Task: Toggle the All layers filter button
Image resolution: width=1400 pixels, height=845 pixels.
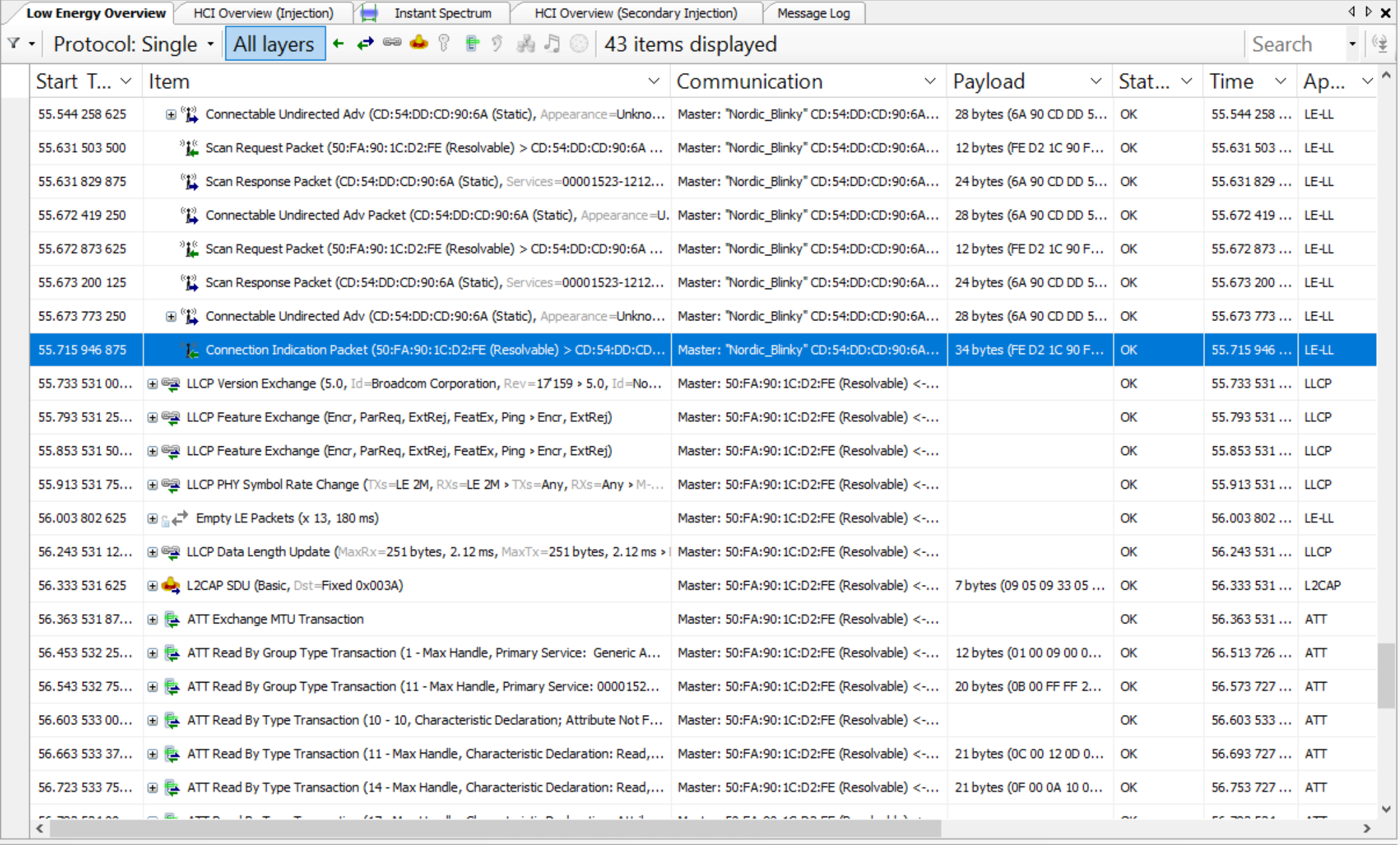Action: (275, 43)
